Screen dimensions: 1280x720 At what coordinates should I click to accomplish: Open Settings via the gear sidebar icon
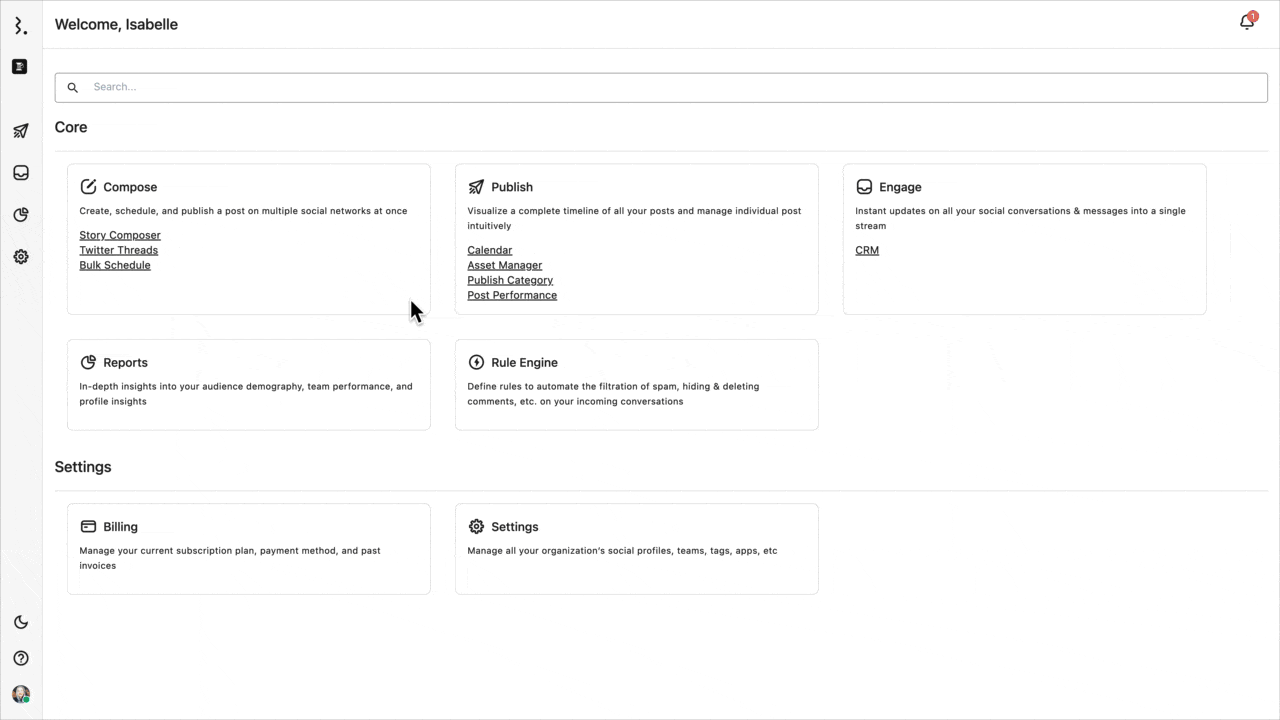click(x=21, y=257)
